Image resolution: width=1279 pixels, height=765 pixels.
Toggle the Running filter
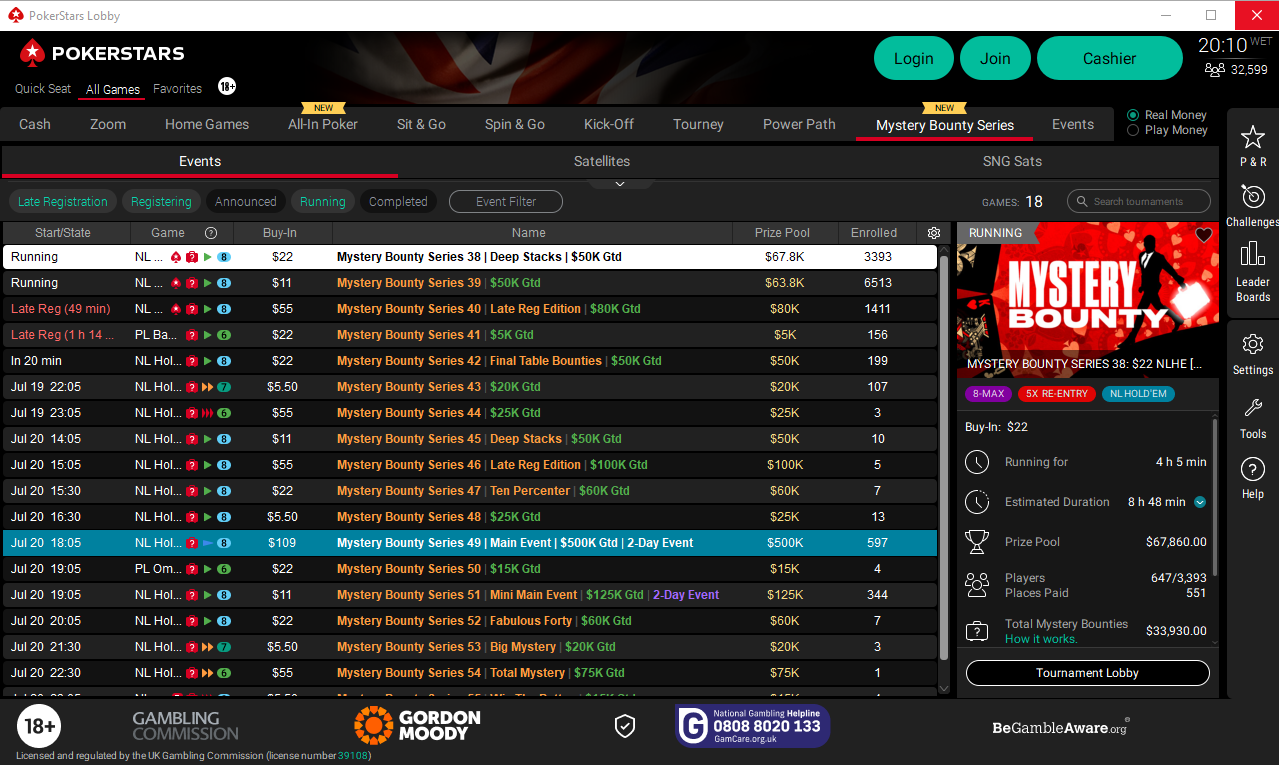tap(323, 201)
